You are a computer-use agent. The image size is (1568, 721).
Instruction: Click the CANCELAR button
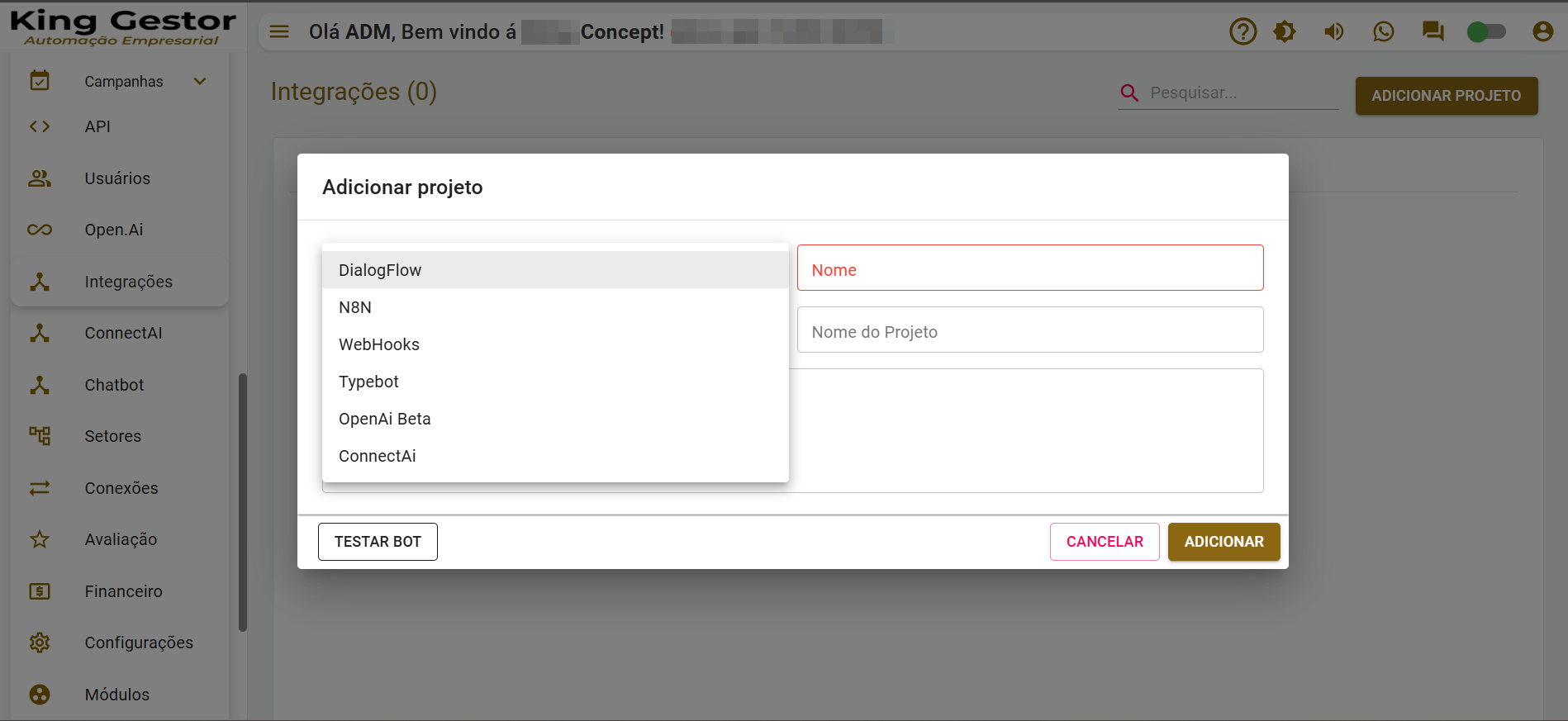(x=1105, y=542)
